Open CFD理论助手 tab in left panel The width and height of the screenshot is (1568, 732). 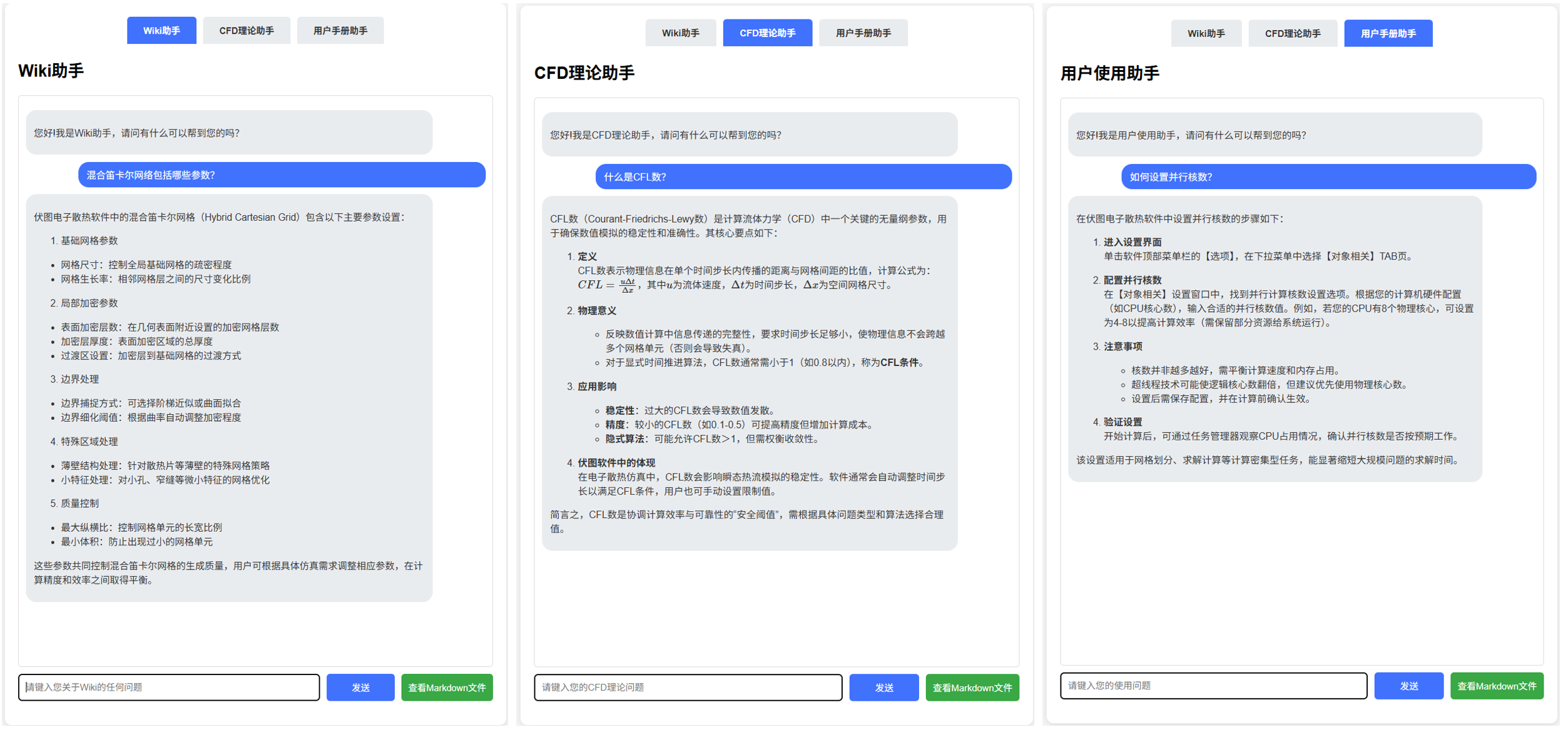tap(247, 31)
